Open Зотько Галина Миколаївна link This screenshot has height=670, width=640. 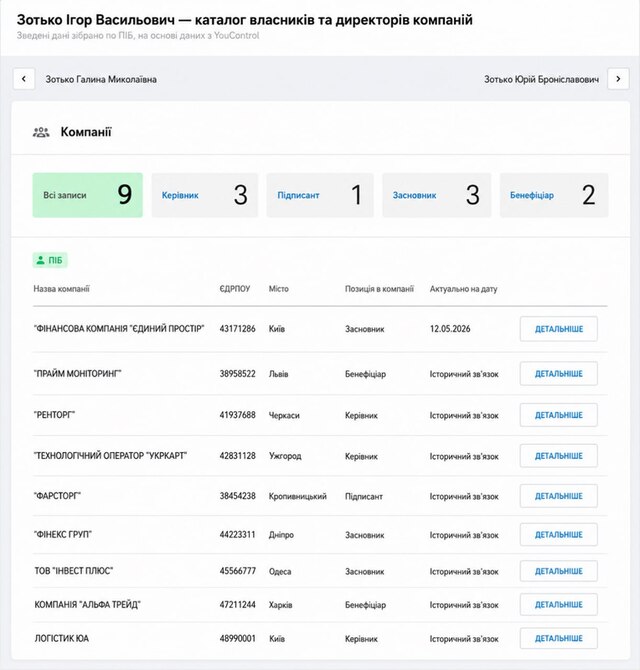101,79
